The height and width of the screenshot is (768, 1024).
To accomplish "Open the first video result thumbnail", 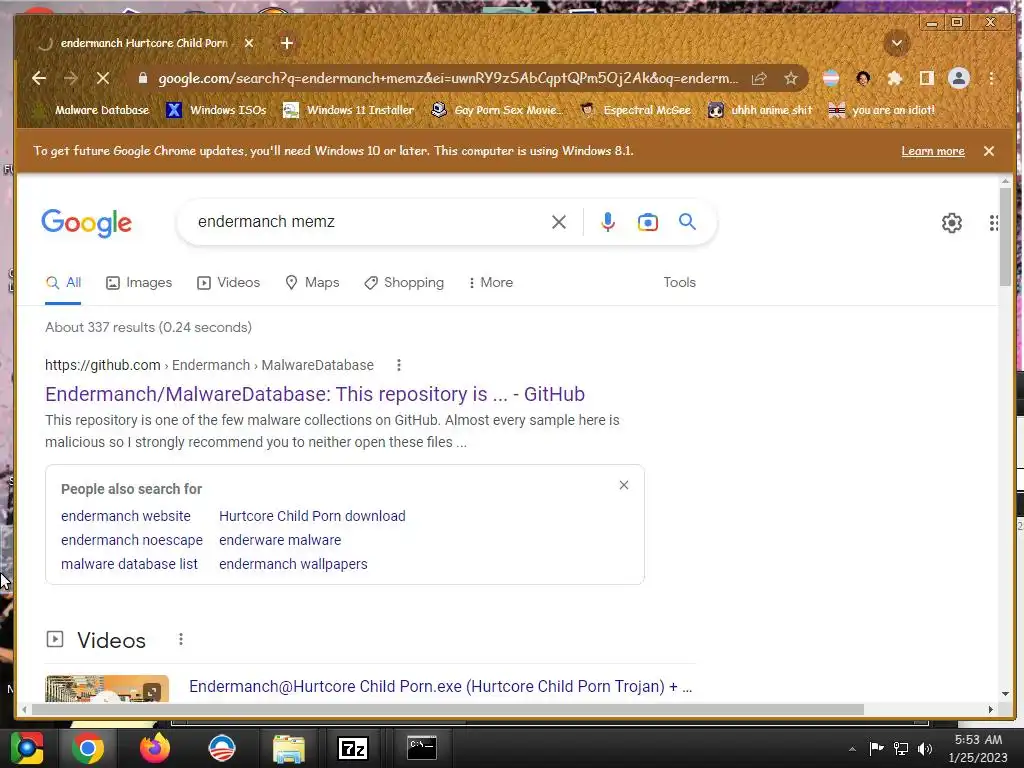I will tap(107, 689).
